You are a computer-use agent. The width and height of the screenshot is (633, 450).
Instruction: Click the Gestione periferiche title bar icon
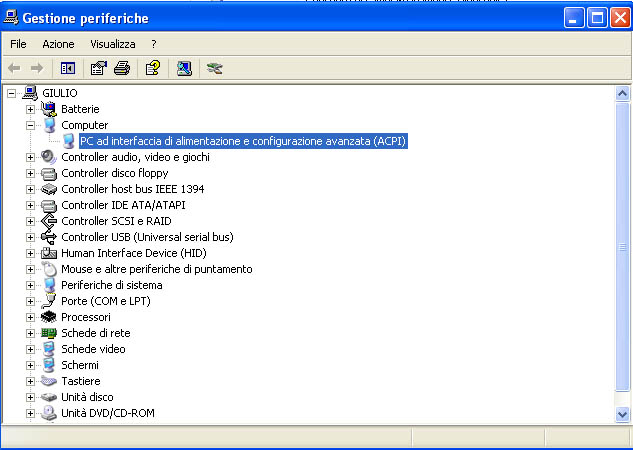point(11,17)
